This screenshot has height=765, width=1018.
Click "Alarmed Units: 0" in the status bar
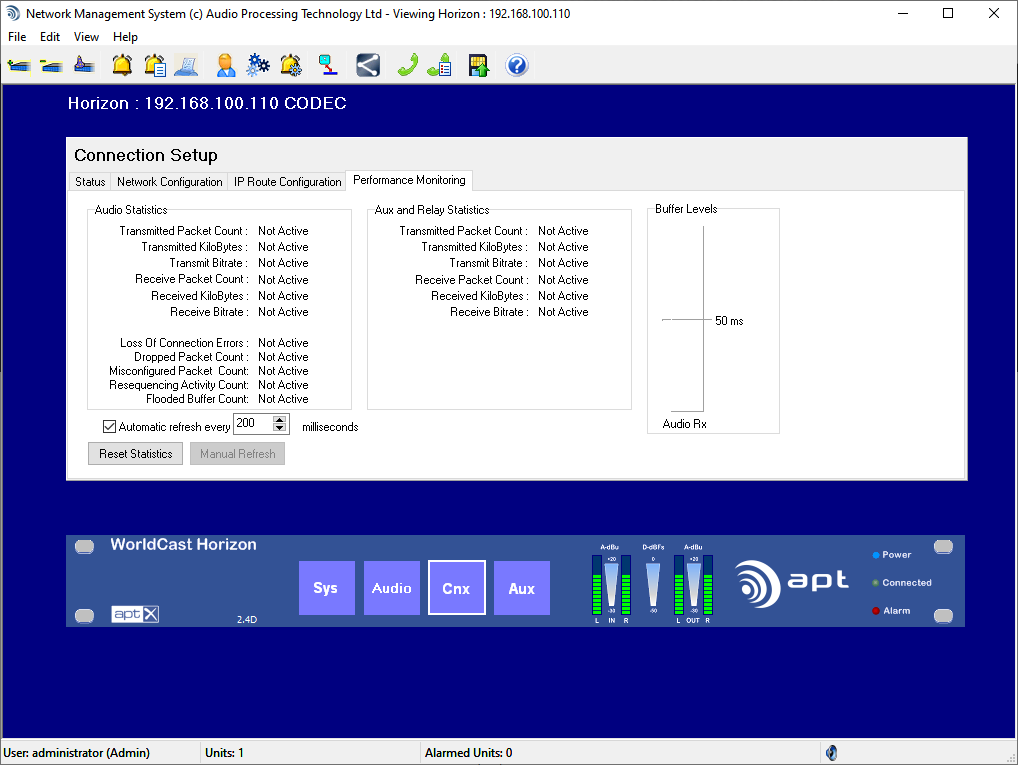(x=468, y=753)
